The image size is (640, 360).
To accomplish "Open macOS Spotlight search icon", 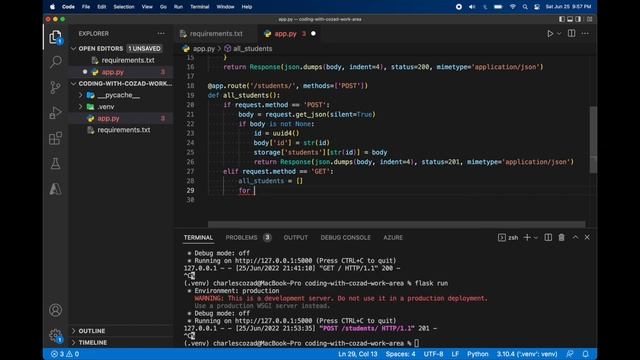I will click(x=525, y=7).
